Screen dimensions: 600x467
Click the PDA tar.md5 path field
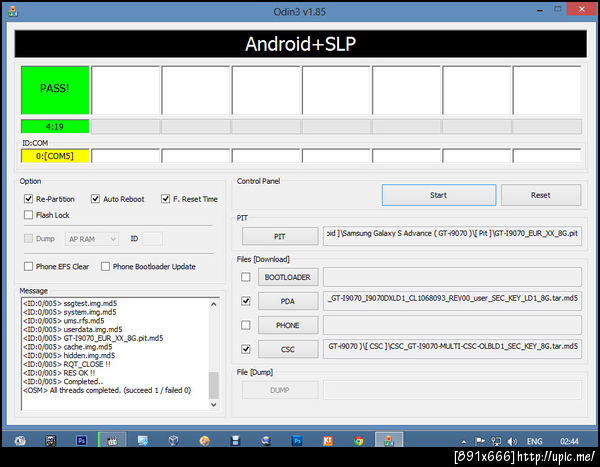452,300
